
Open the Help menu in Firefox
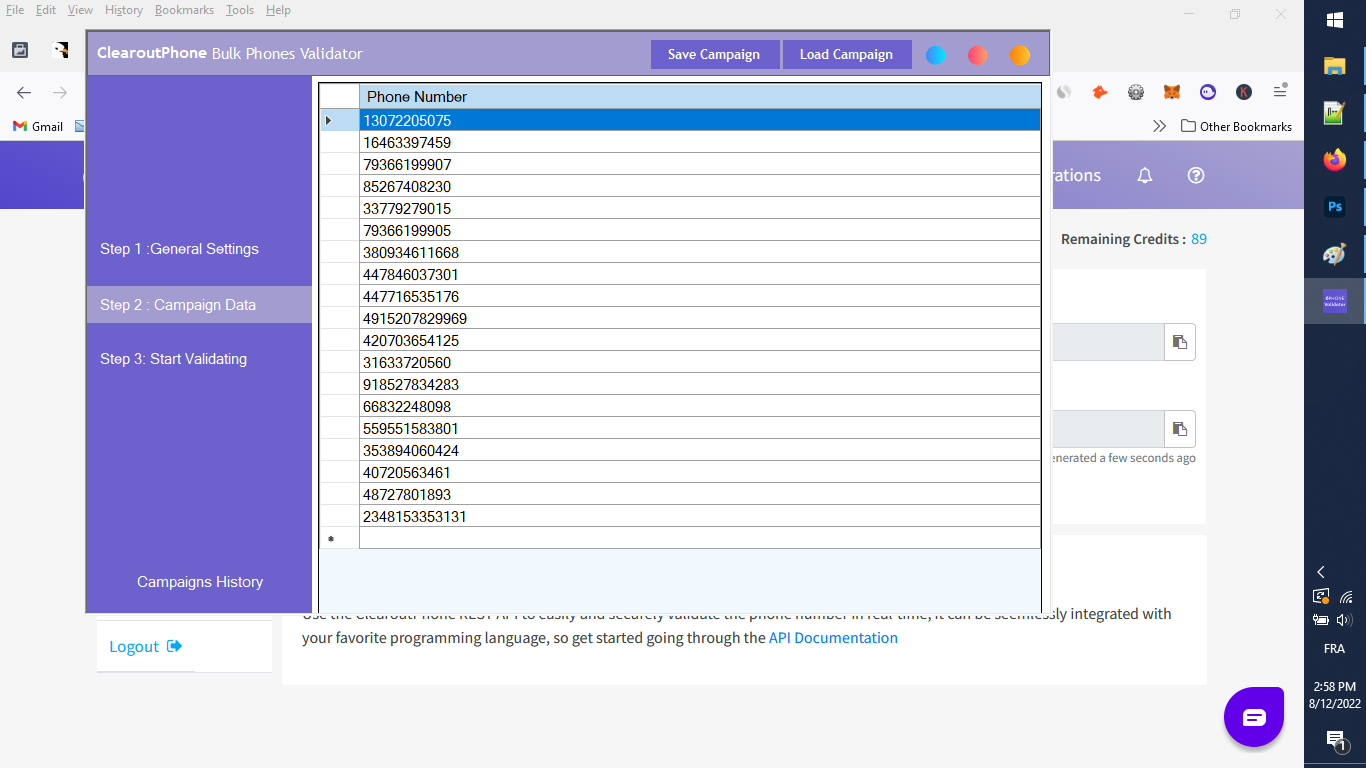[278, 10]
